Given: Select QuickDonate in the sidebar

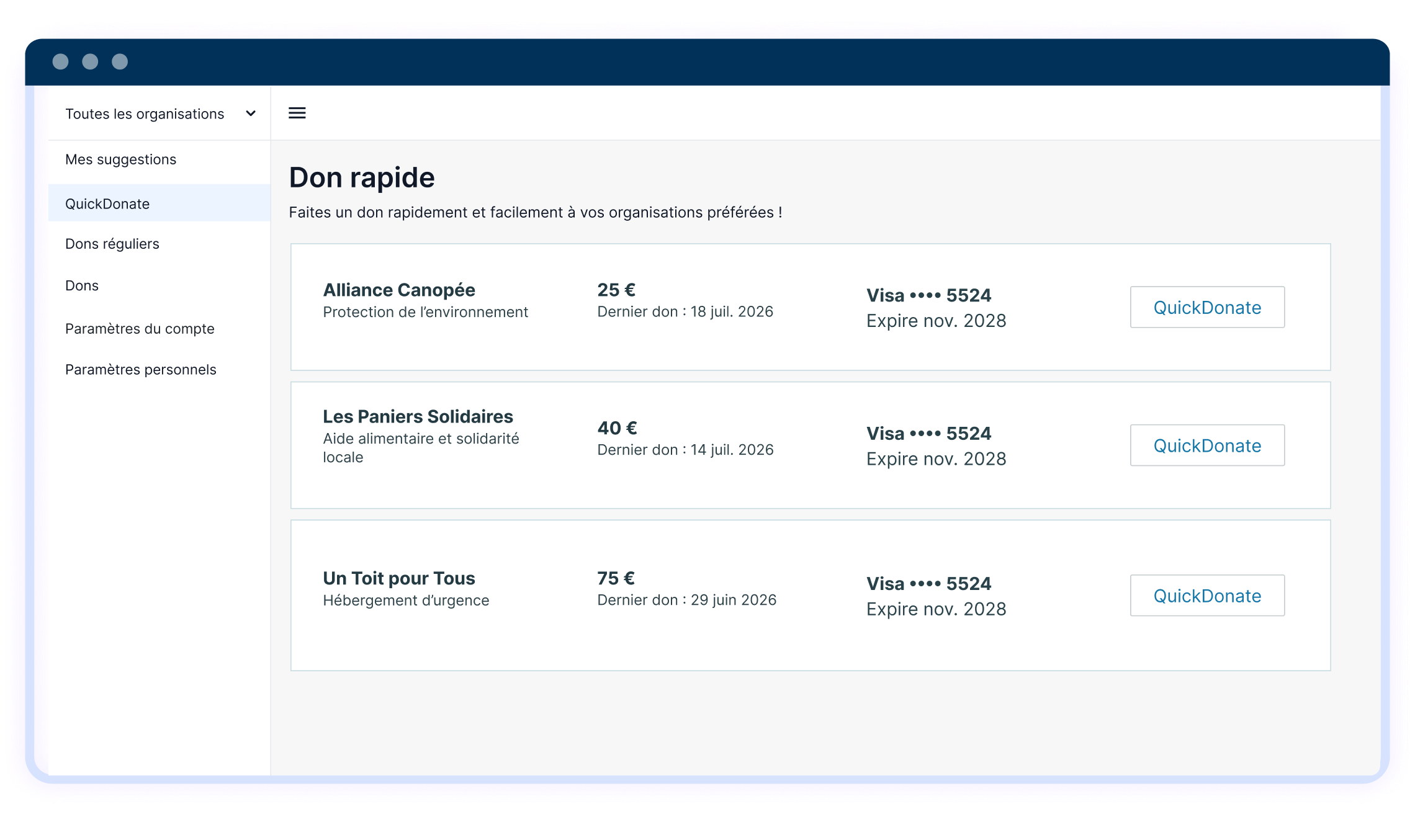Looking at the screenshot, I should (x=159, y=203).
